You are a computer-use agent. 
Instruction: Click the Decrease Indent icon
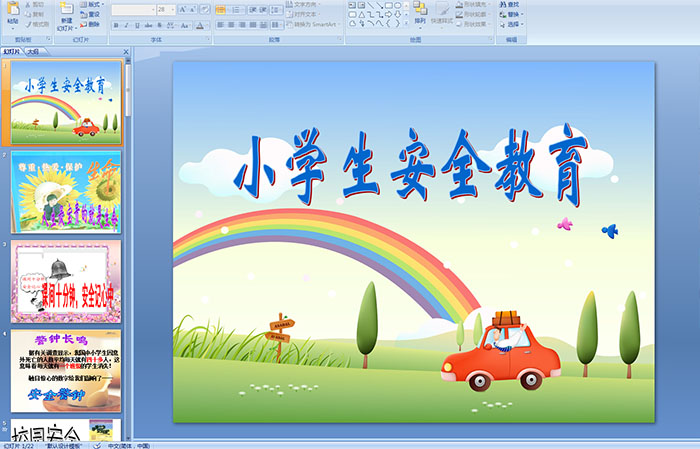pos(253,9)
